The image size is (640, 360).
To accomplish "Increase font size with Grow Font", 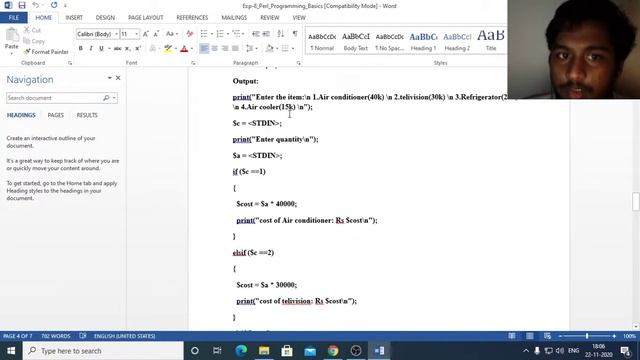I will click(146, 34).
